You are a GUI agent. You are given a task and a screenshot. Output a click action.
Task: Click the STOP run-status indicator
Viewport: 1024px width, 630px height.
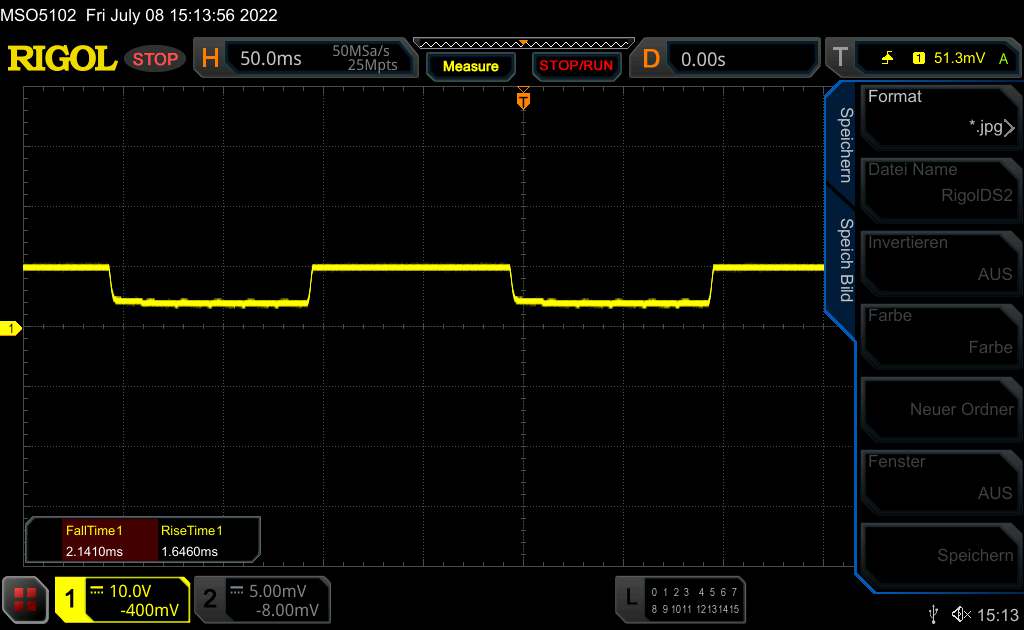155,59
